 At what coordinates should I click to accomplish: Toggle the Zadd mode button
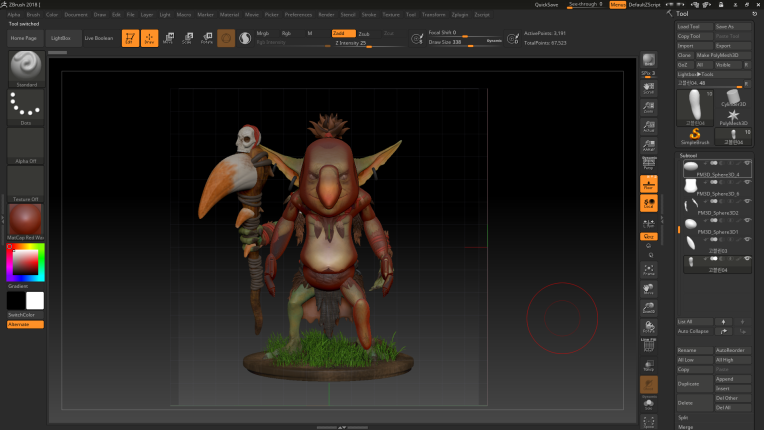[x=344, y=34]
